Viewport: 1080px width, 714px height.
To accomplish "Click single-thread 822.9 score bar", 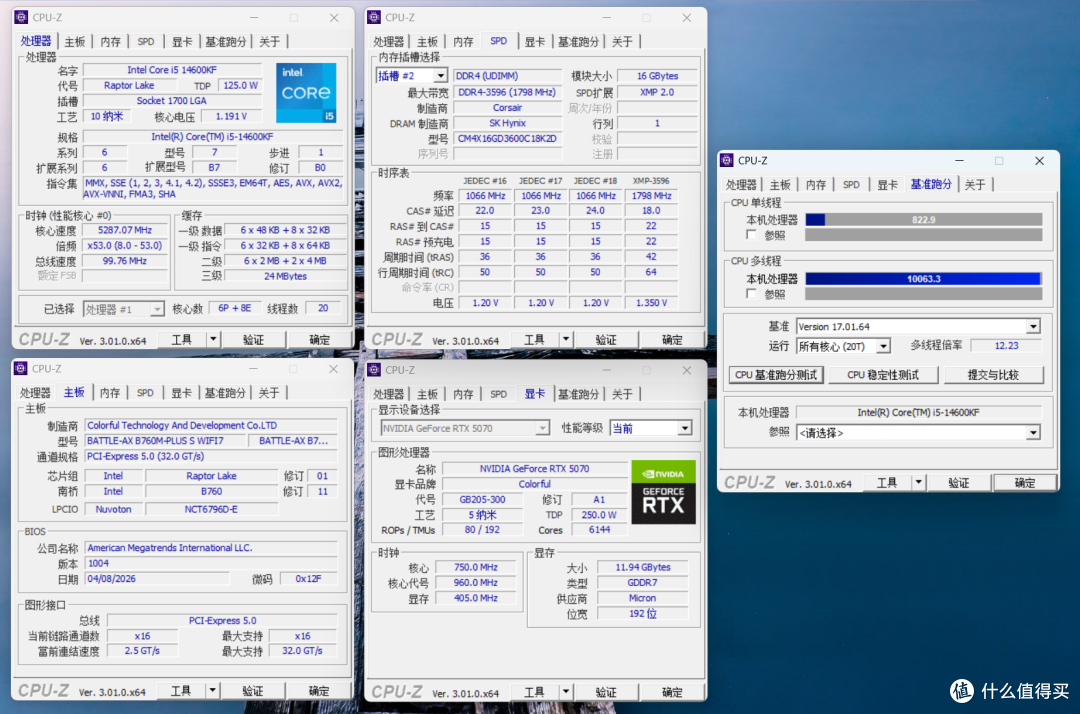I will pyautogui.click(x=924, y=220).
